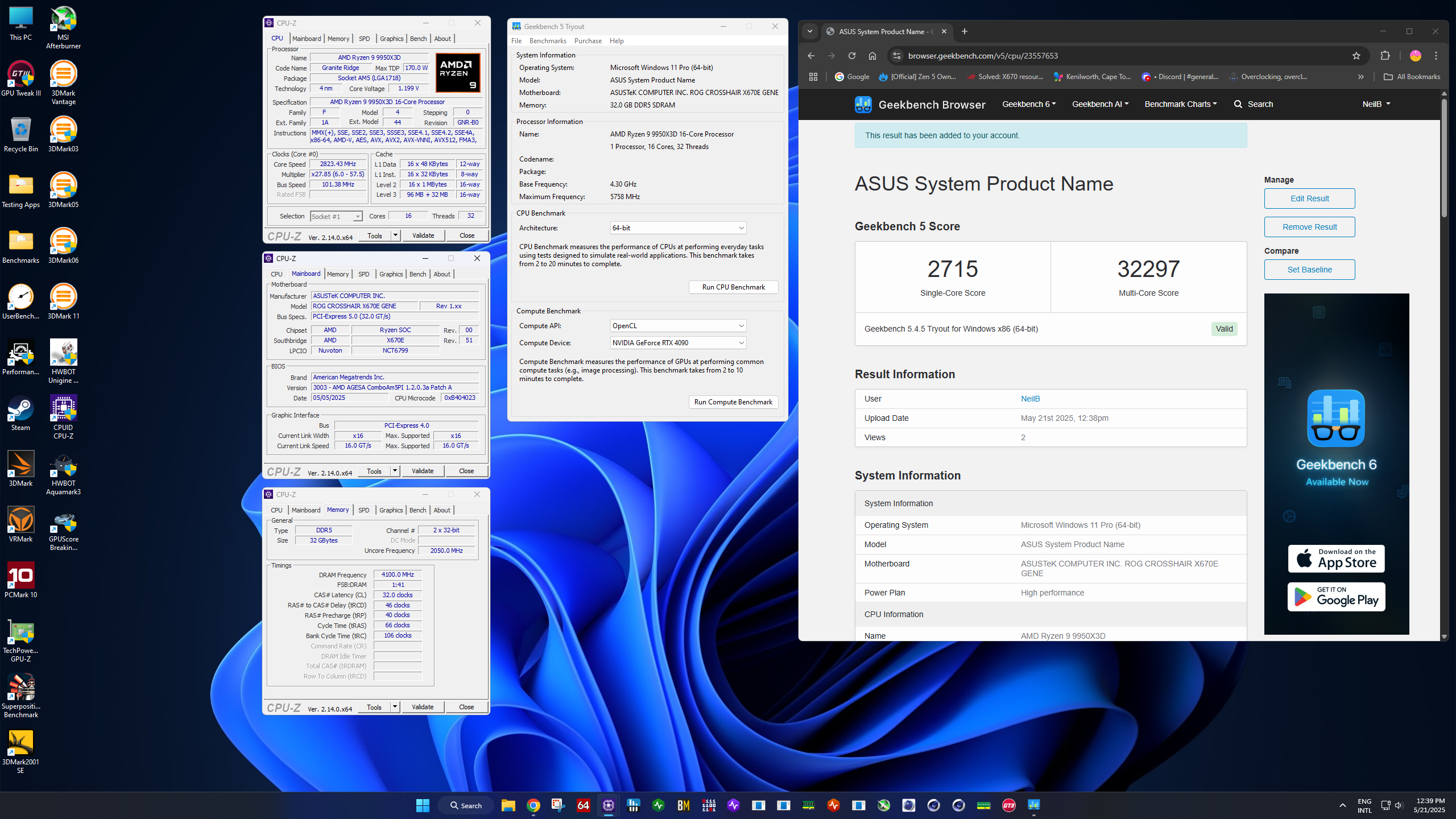
Task: Launch VRMark desktop shortcut
Action: coord(21,524)
